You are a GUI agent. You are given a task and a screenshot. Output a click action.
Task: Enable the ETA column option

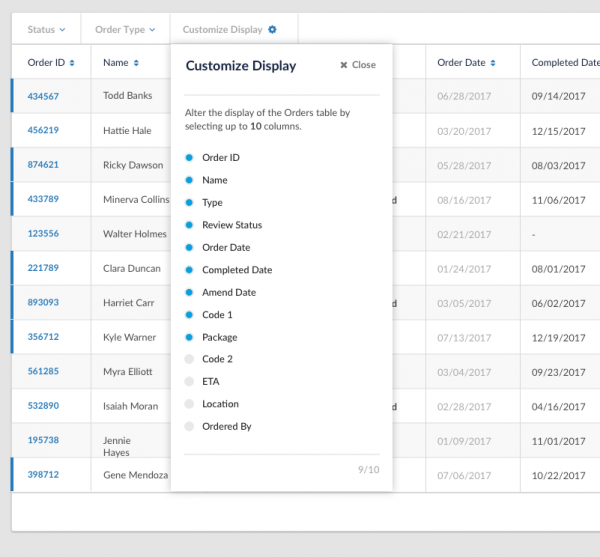189,382
